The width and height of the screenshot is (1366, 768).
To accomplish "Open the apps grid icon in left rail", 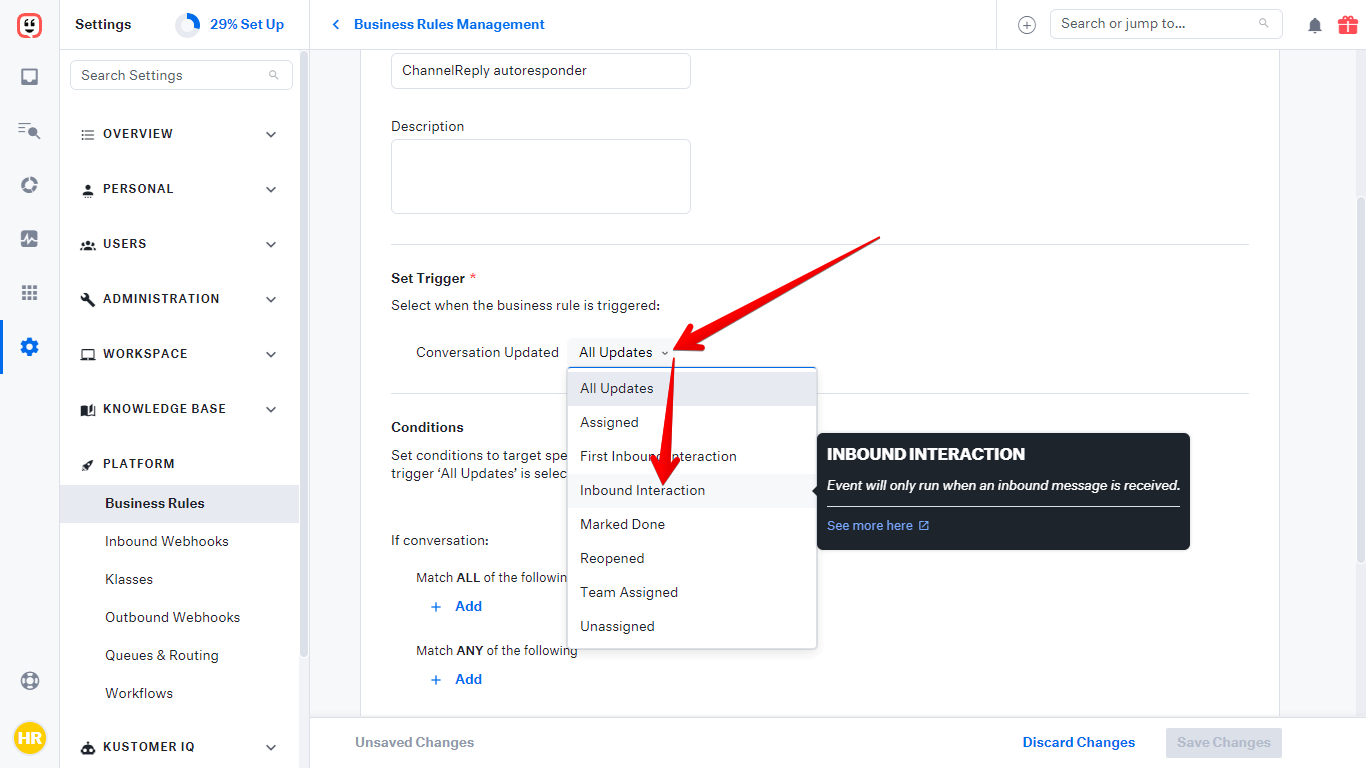I will tap(30, 293).
